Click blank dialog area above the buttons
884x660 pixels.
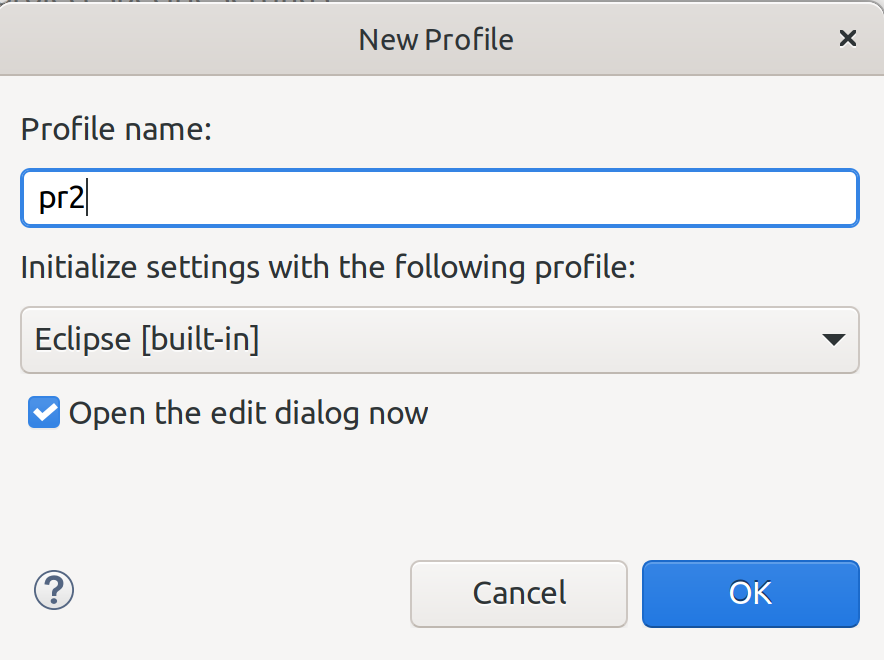click(440, 490)
